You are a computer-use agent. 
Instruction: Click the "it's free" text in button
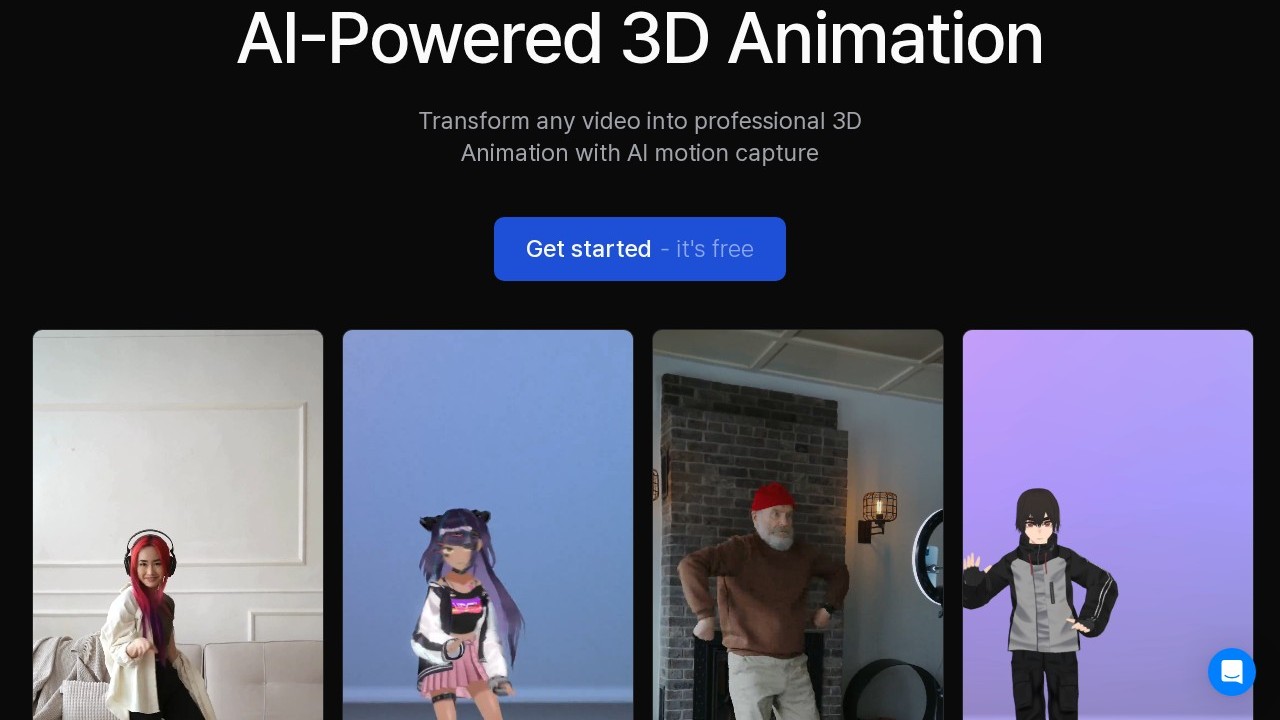(x=714, y=249)
